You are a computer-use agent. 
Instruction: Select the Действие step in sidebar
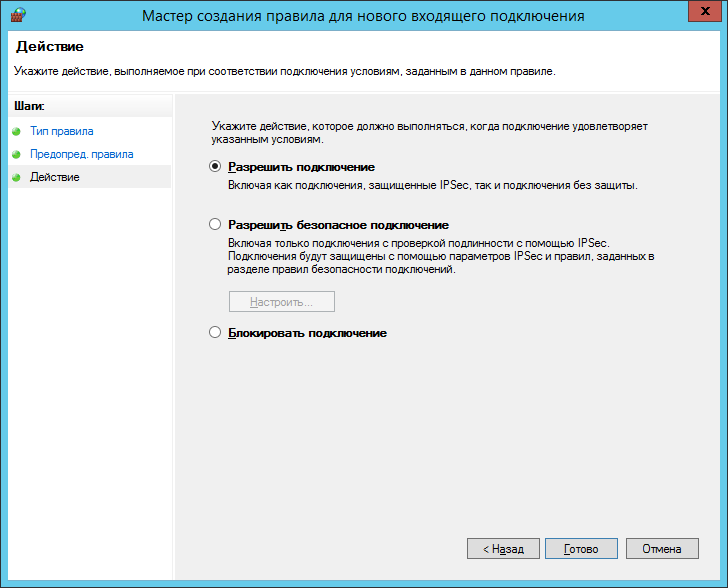[55, 177]
